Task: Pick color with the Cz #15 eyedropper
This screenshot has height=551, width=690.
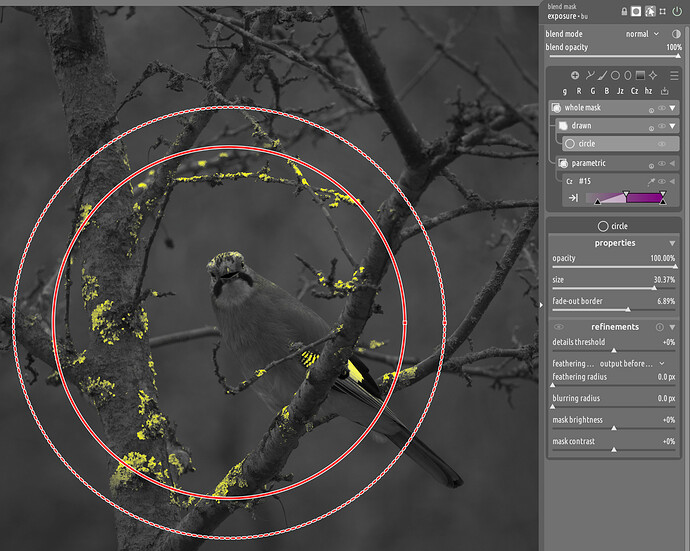Action: click(x=651, y=181)
